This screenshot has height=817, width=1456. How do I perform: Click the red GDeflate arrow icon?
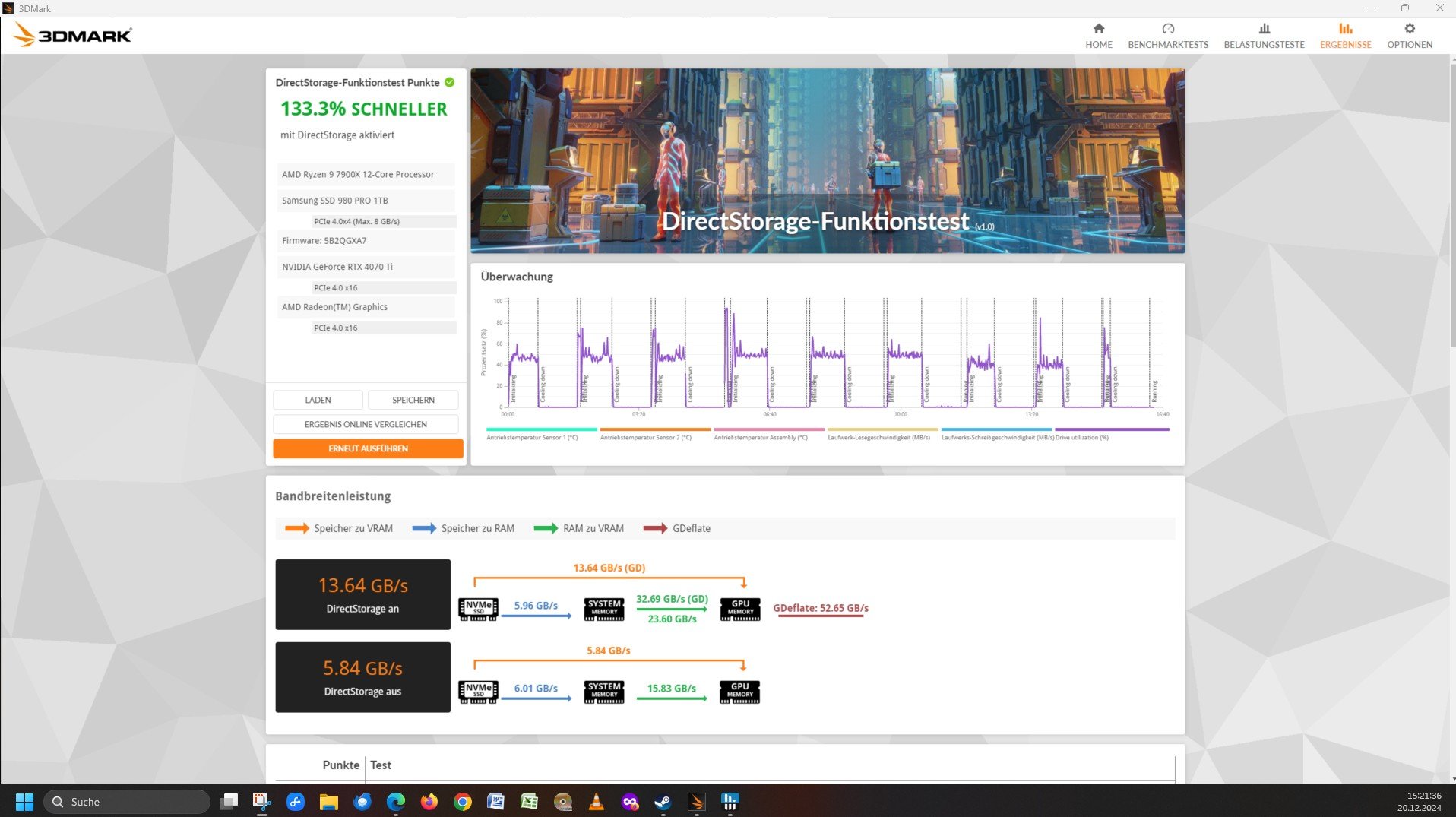coord(655,528)
